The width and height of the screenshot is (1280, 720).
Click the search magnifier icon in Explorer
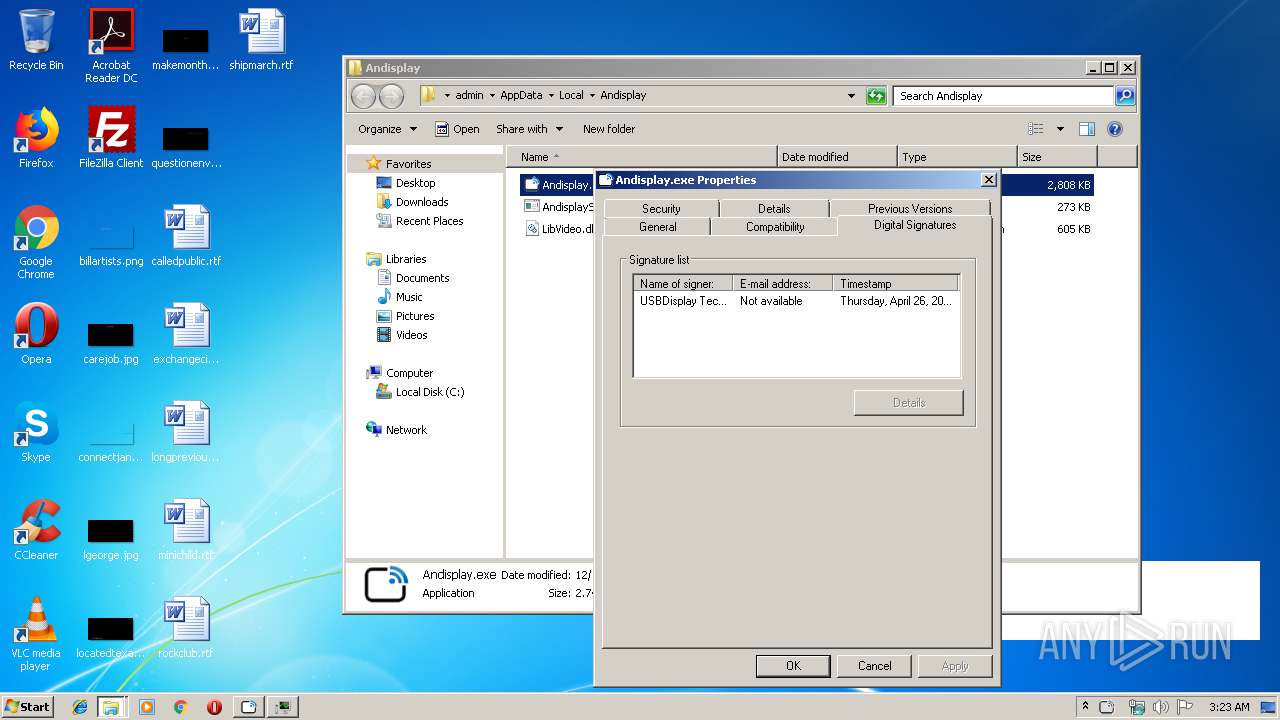click(x=1125, y=96)
